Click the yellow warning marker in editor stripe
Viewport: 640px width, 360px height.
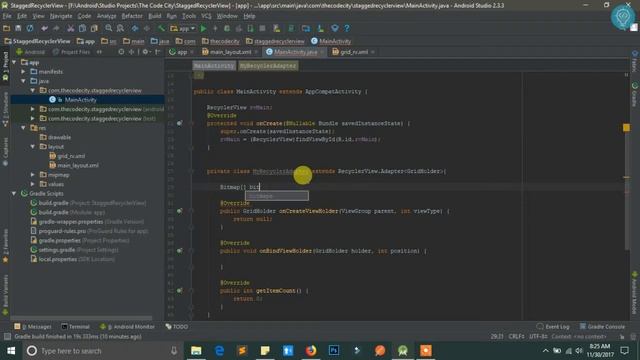tap(626, 128)
